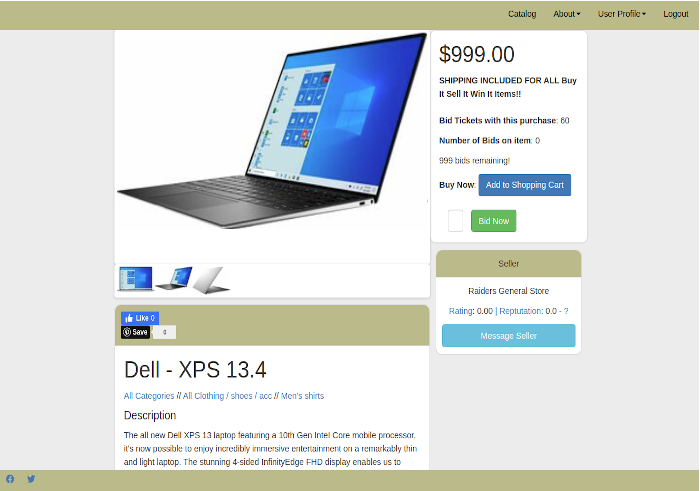Expand the About dropdown menu
The width and height of the screenshot is (700, 491).
567,14
